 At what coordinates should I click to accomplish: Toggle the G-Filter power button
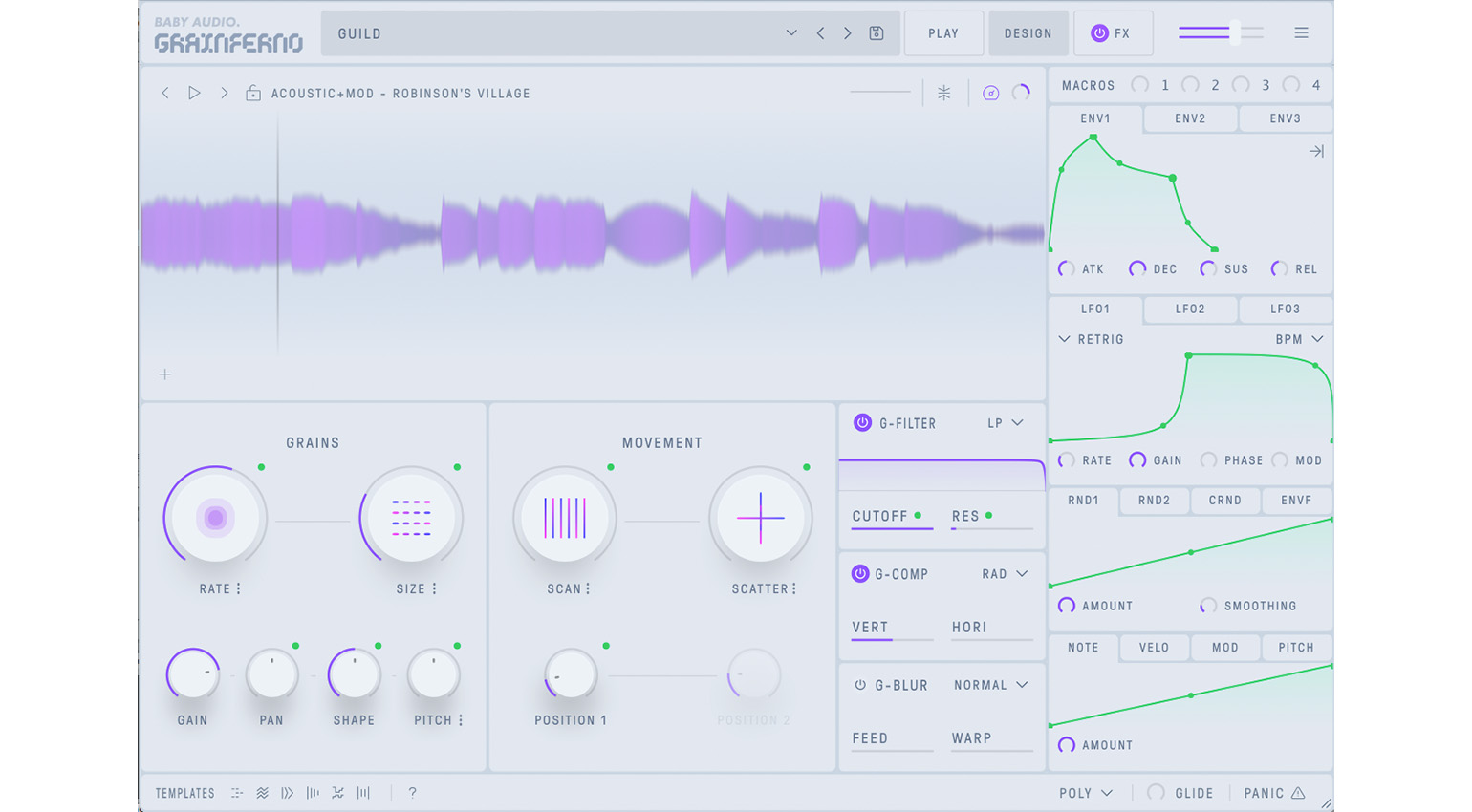[x=862, y=423]
